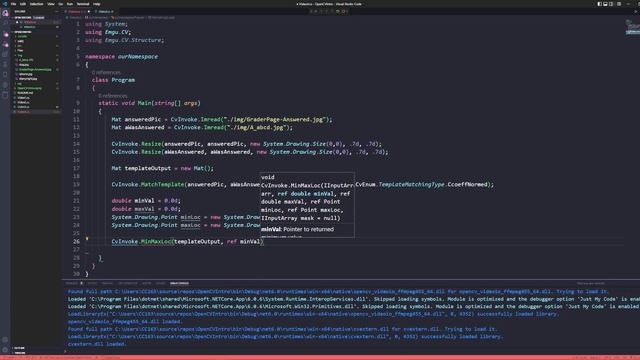This screenshot has width=640, height=360.
Task: Open the Selection menu
Action: pos(36,4)
